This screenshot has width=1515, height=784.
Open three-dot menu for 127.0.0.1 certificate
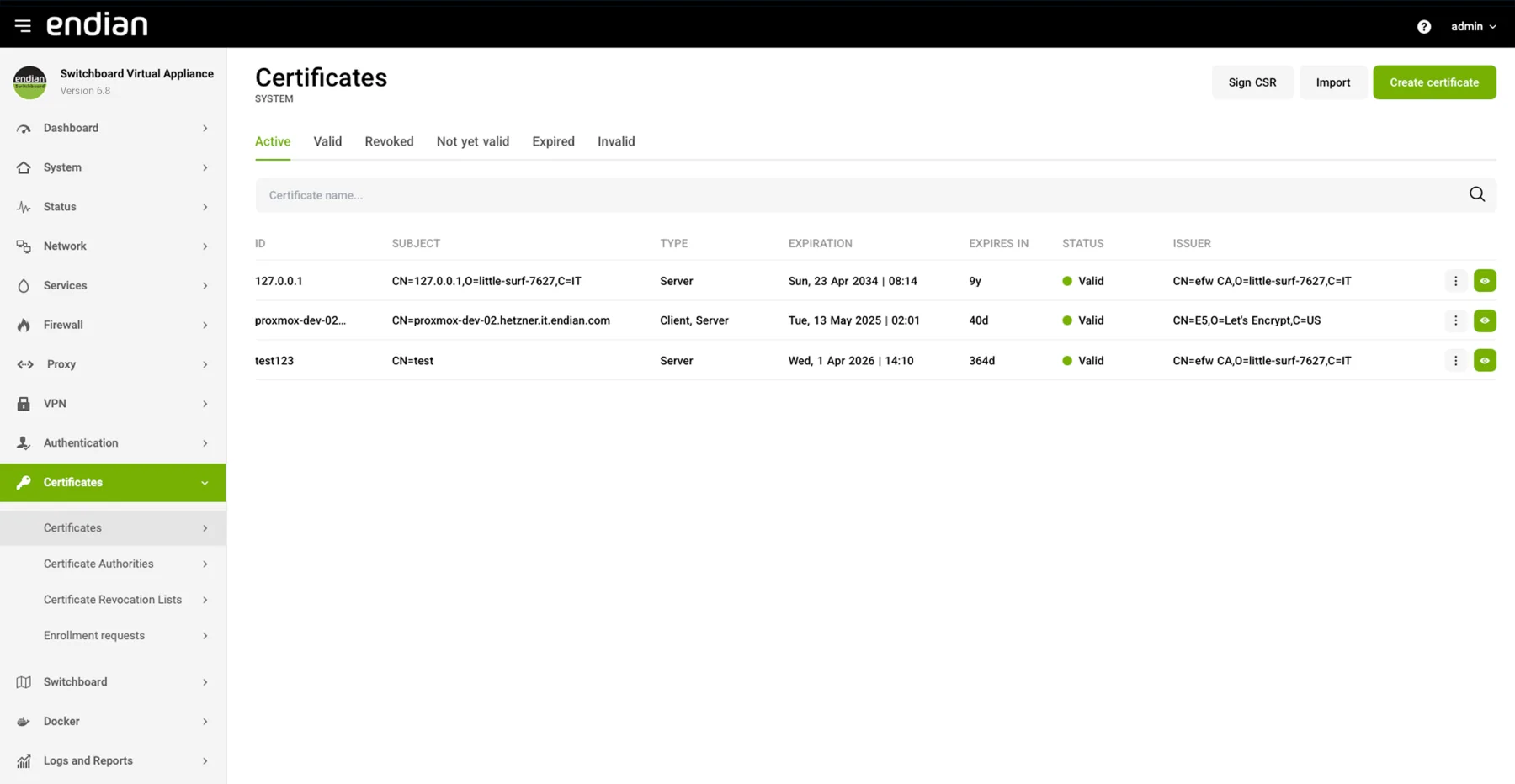coord(1455,281)
